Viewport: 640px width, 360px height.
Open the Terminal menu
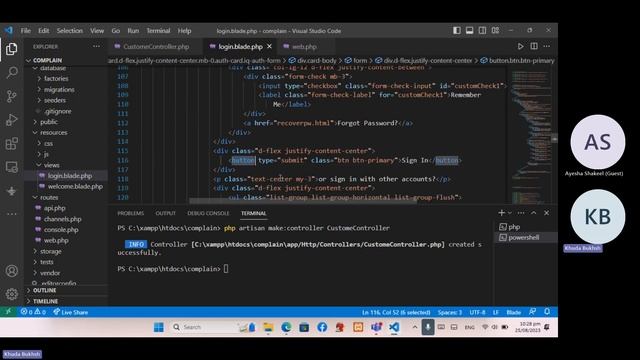tap(158, 31)
